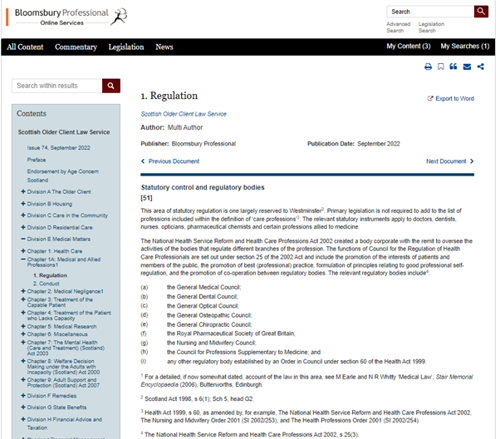The width and height of the screenshot is (500, 439).
Task: Go to Previous Document
Action: pyautogui.click(x=170, y=161)
